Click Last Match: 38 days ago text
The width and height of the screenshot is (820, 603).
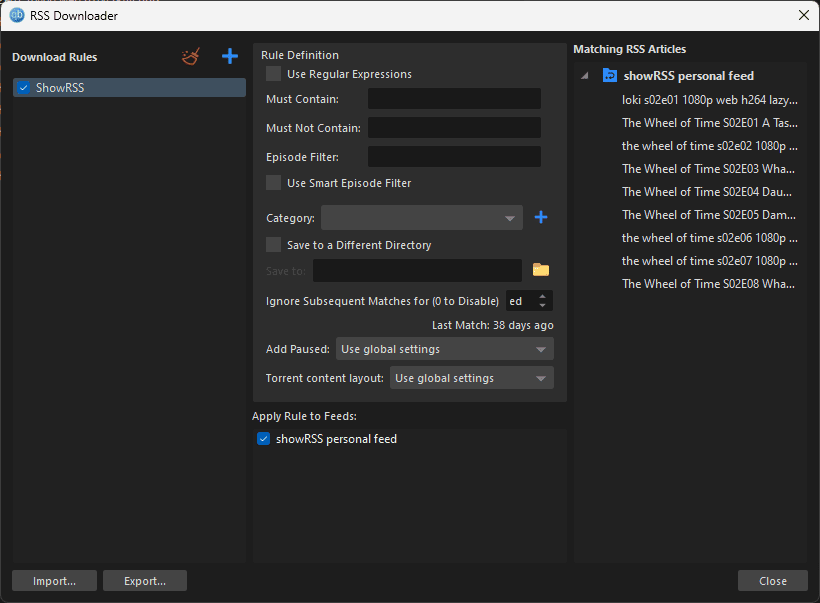(493, 325)
